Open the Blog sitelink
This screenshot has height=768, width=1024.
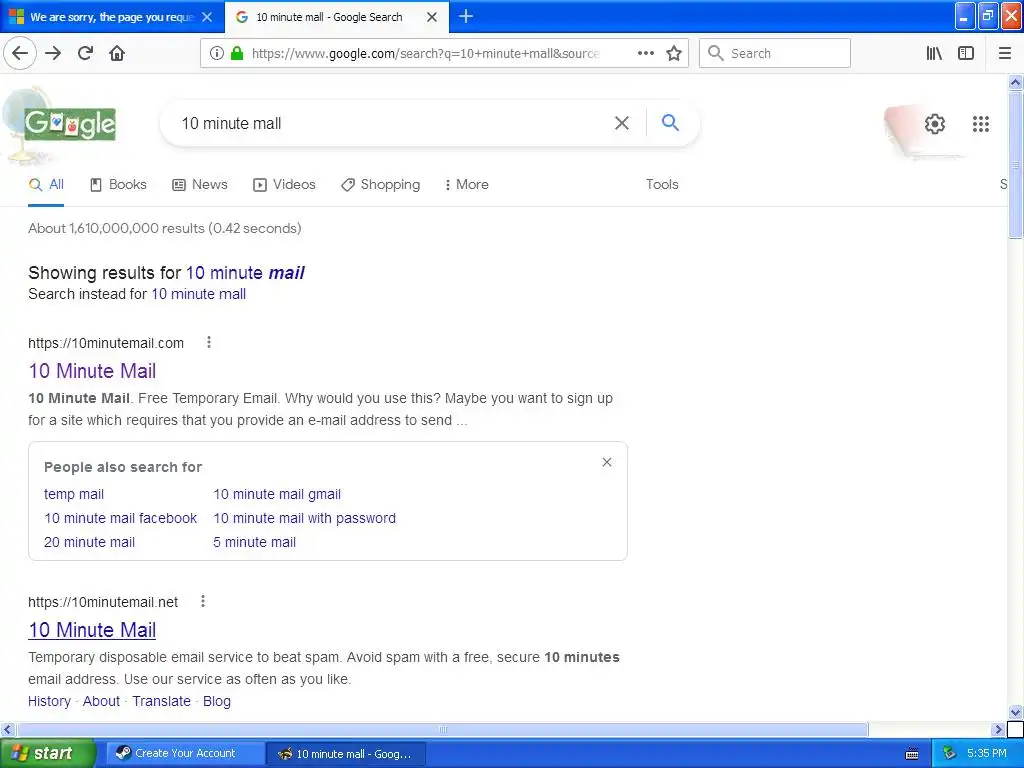pyautogui.click(x=217, y=701)
